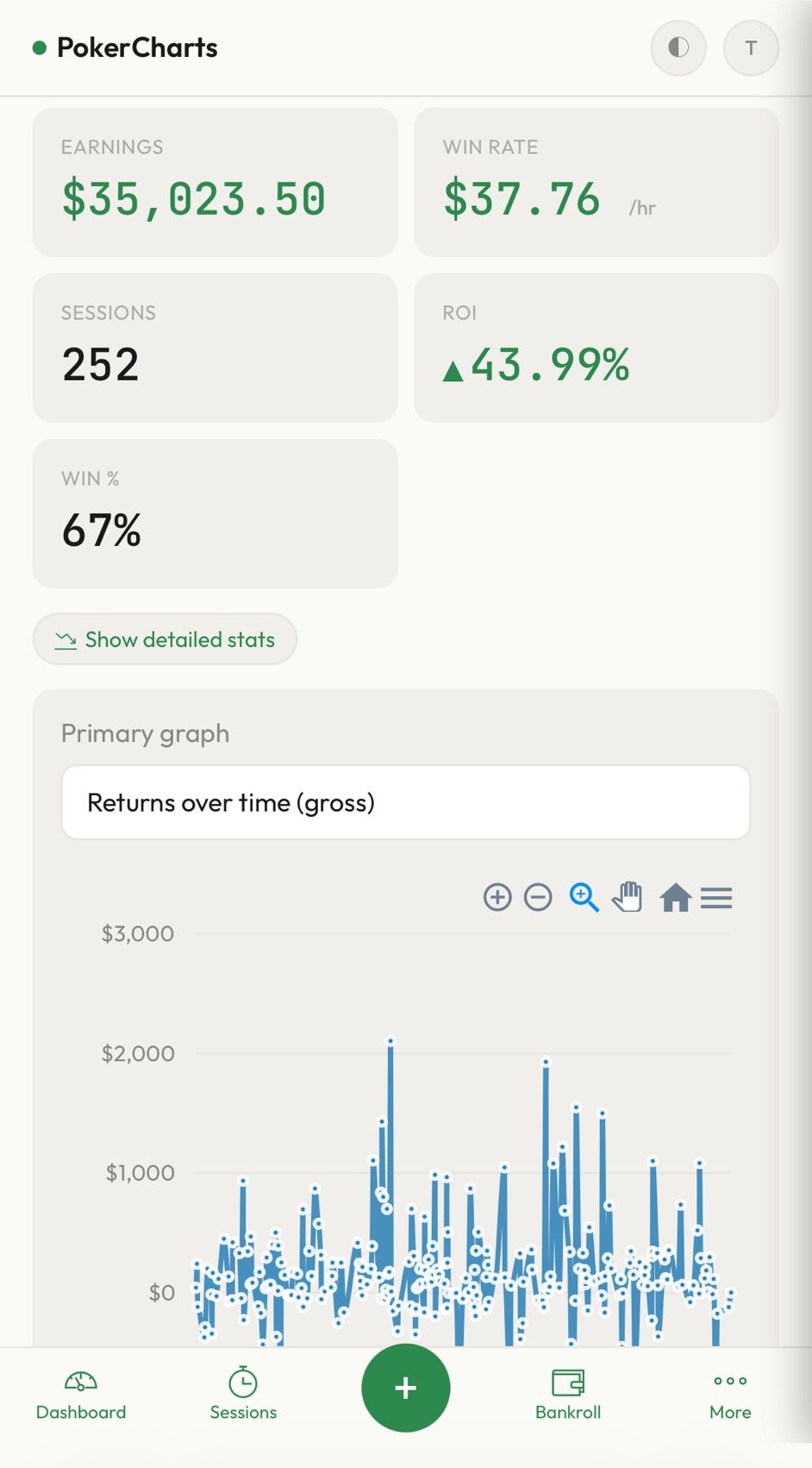Switch to the Sessions tab
The height and width of the screenshot is (1468, 812).
click(243, 1390)
